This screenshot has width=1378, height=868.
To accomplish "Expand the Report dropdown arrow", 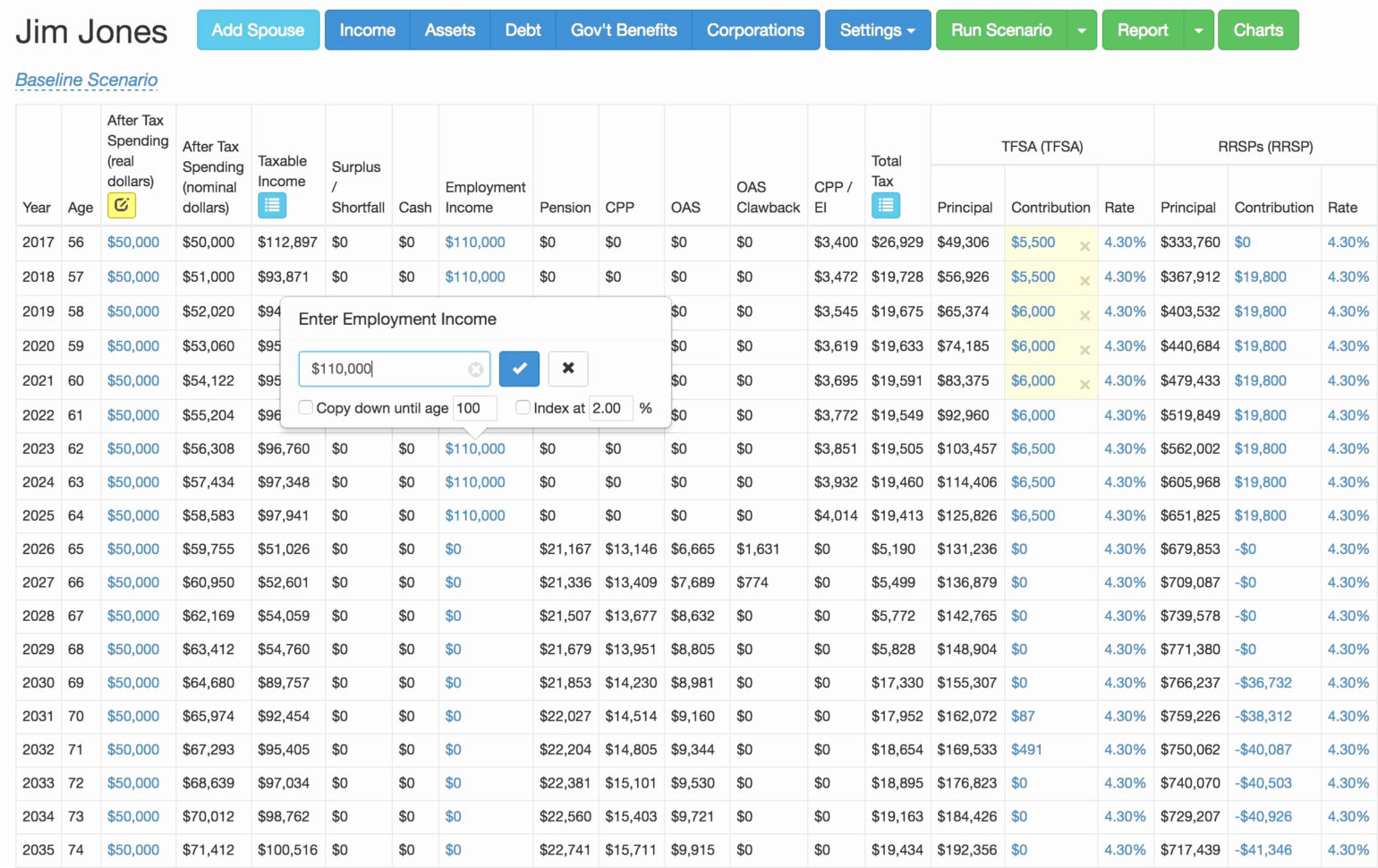I will (x=1198, y=30).
